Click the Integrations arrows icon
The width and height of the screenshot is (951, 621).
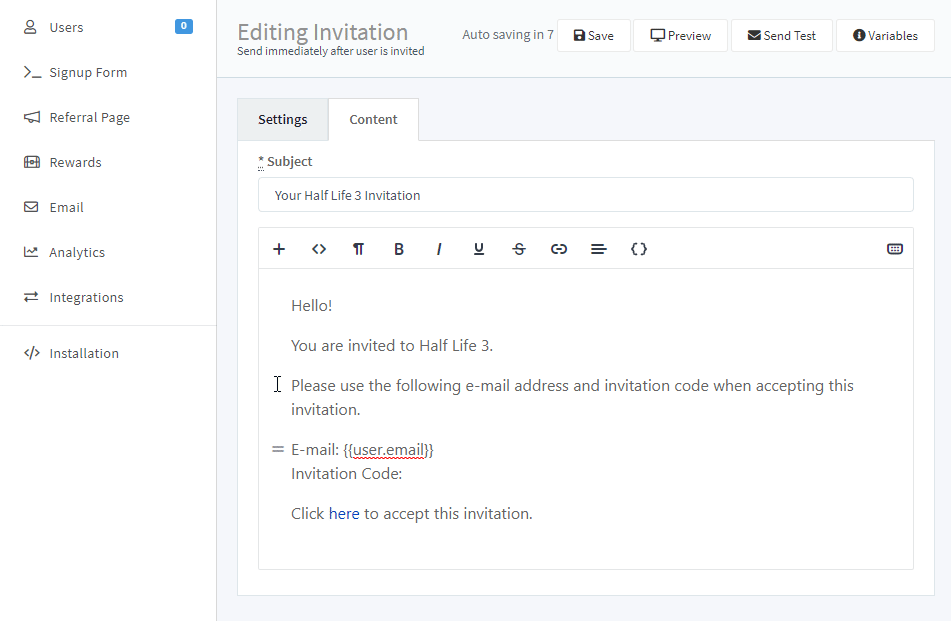click(31, 297)
